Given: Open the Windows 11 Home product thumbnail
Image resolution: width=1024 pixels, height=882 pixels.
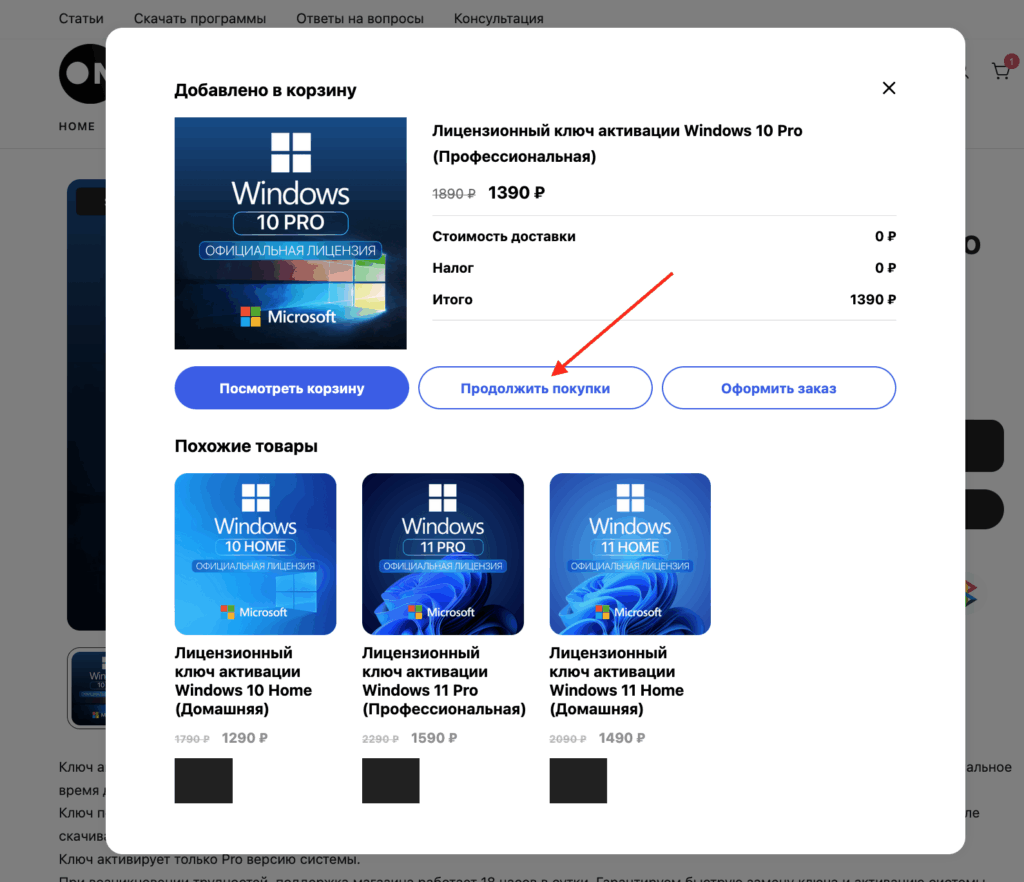Looking at the screenshot, I should point(630,554).
